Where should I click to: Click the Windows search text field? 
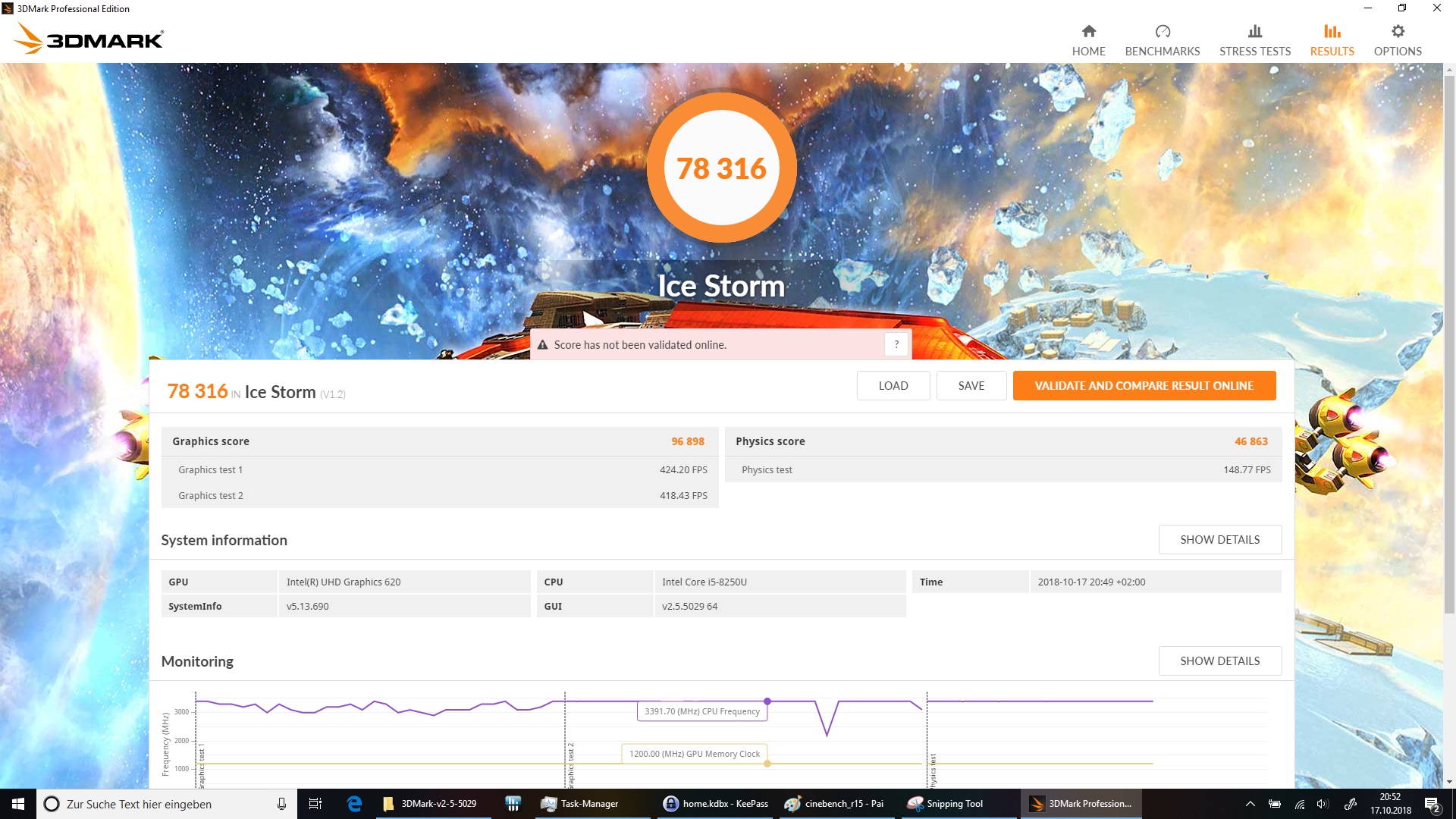(x=159, y=804)
